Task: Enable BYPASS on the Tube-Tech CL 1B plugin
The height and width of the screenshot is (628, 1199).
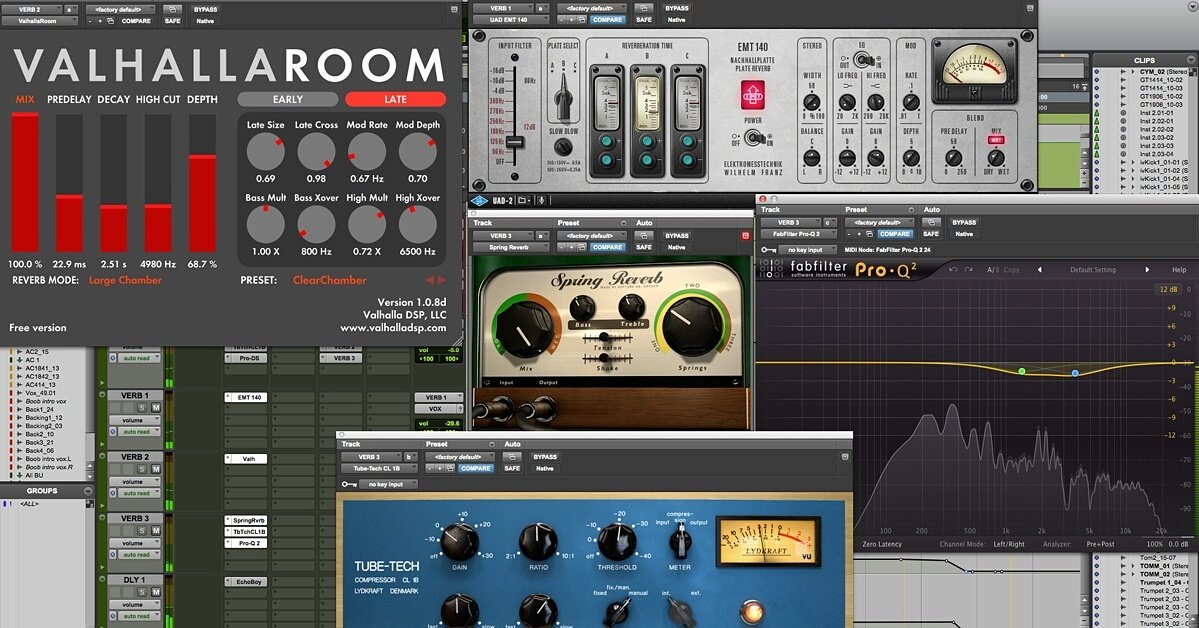Action: pyautogui.click(x=545, y=455)
